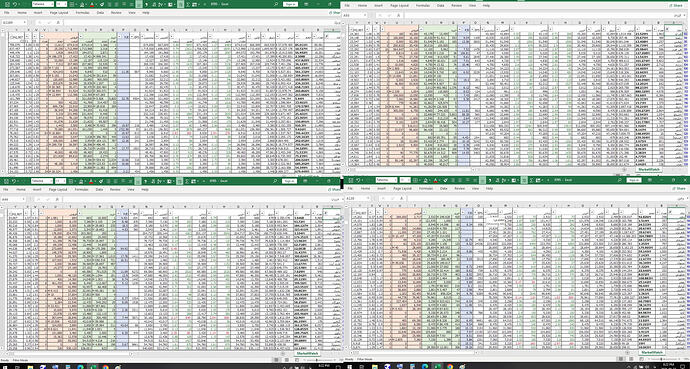This screenshot has width=690, height=369.
Task: Click Chrome icon in left taskbar
Action: tap(105, 366)
